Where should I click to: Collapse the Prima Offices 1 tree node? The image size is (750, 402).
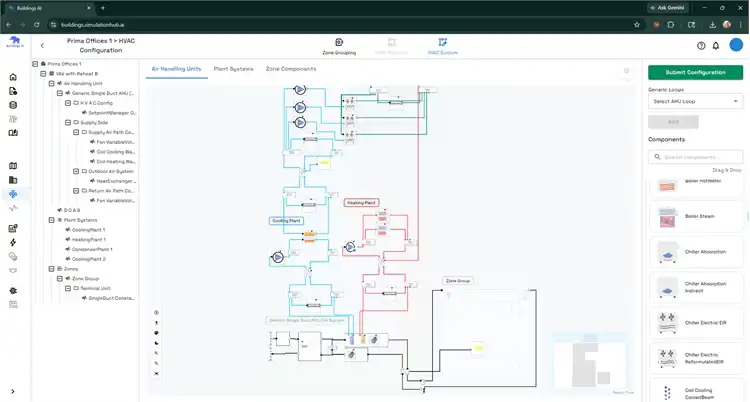(x=35, y=64)
